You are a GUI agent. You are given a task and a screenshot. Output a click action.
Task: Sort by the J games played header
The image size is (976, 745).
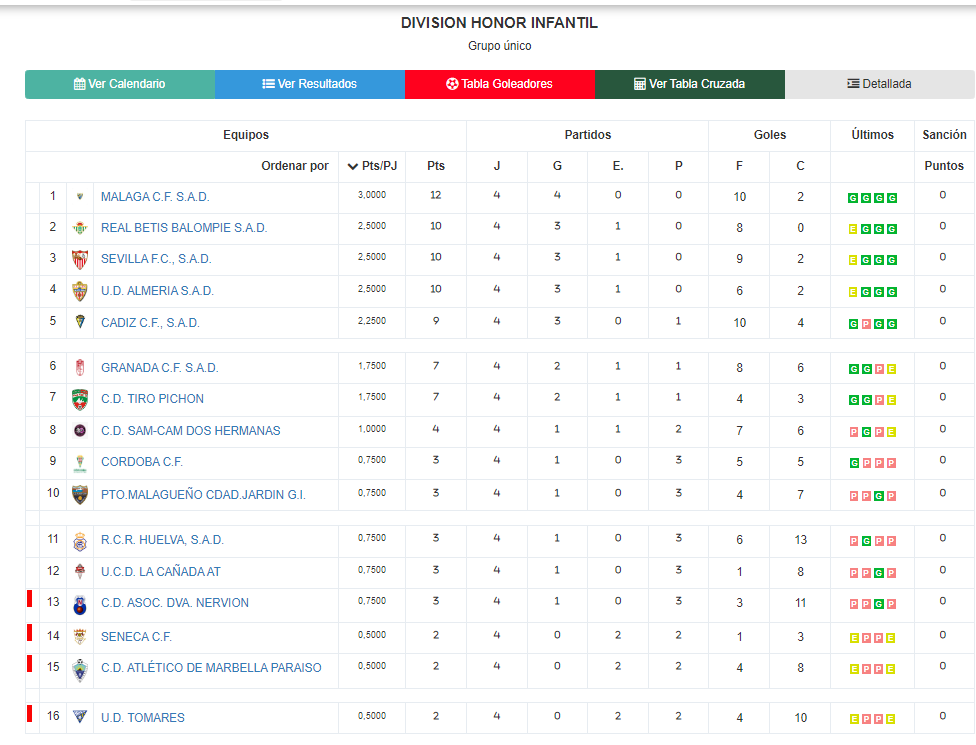pyautogui.click(x=497, y=166)
